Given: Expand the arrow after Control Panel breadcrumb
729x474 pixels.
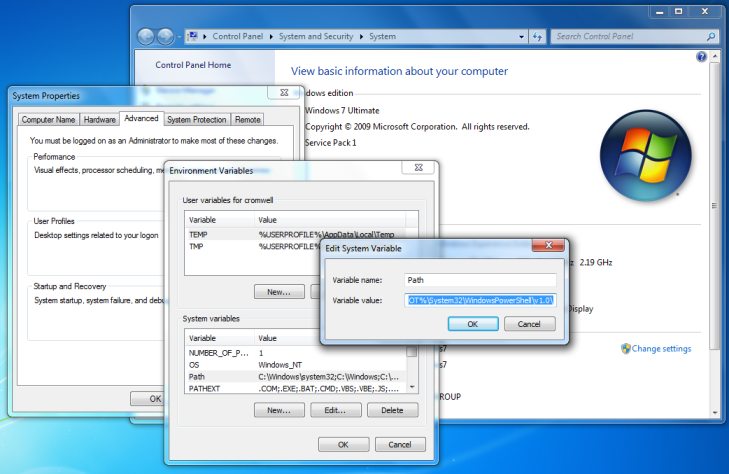Looking at the screenshot, I should tap(271, 36).
